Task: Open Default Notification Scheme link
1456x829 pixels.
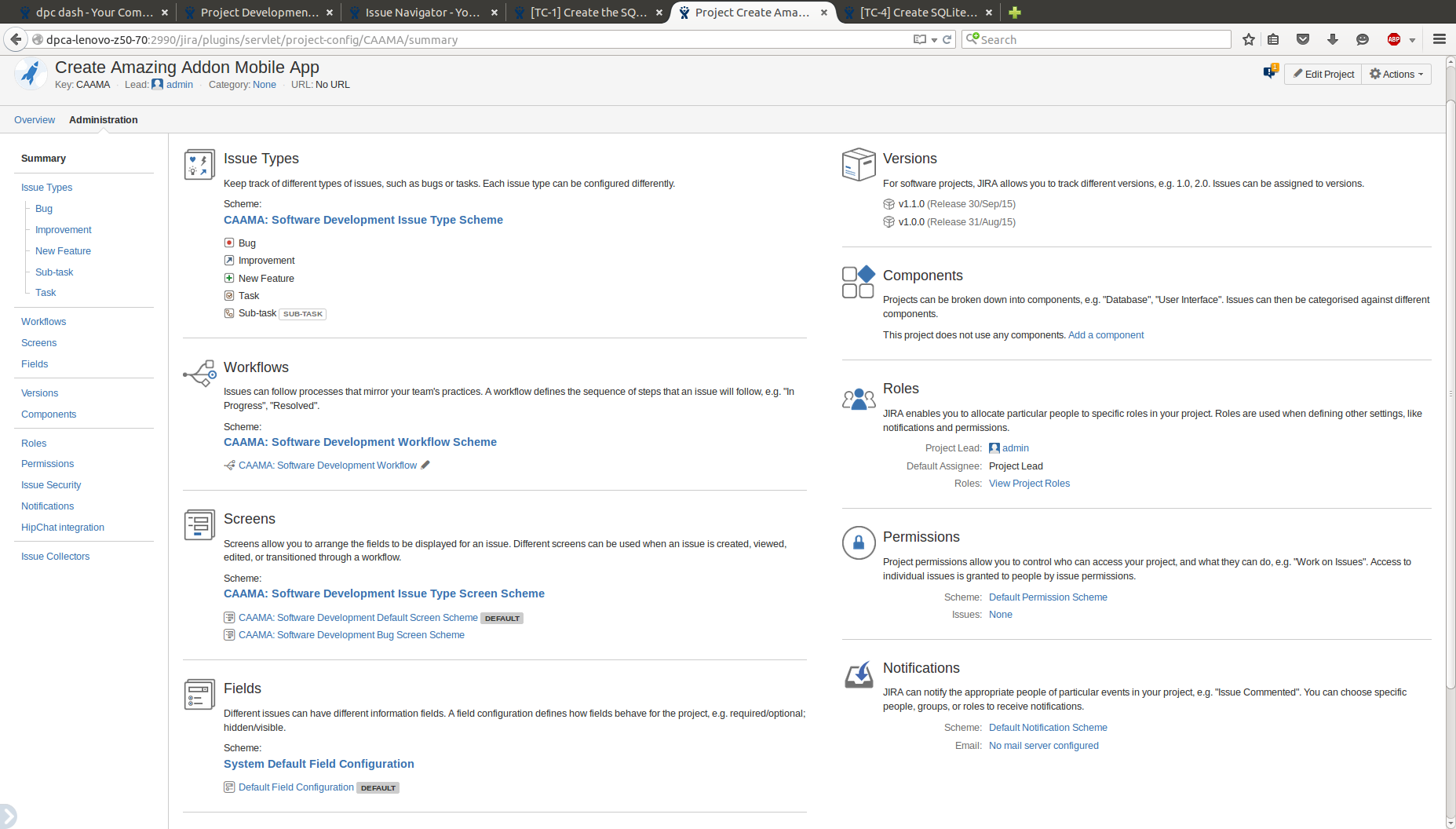Action: coord(1048,727)
